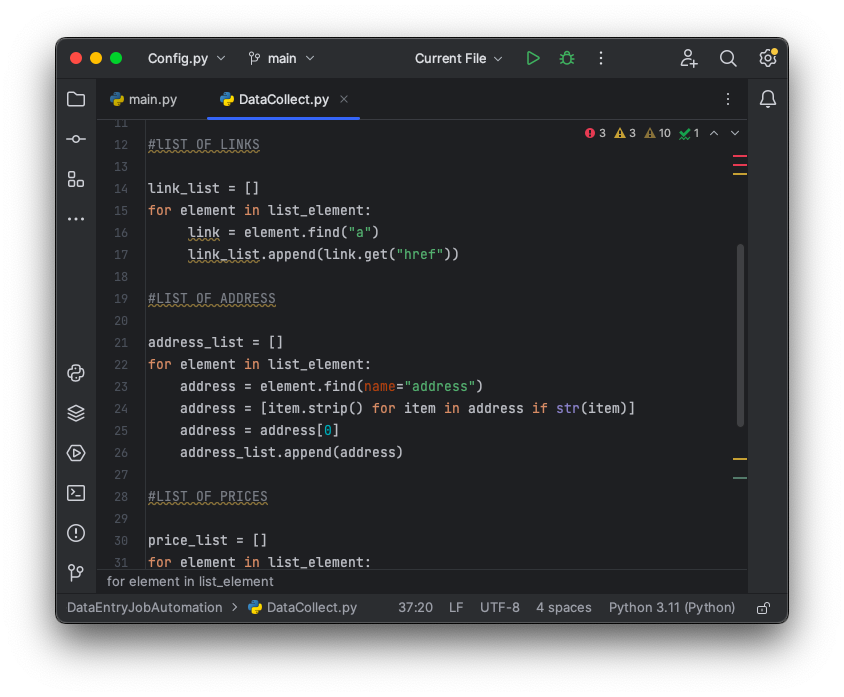Run the current file
This screenshot has width=844, height=697.
pyautogui.click(x=532, y=58)
